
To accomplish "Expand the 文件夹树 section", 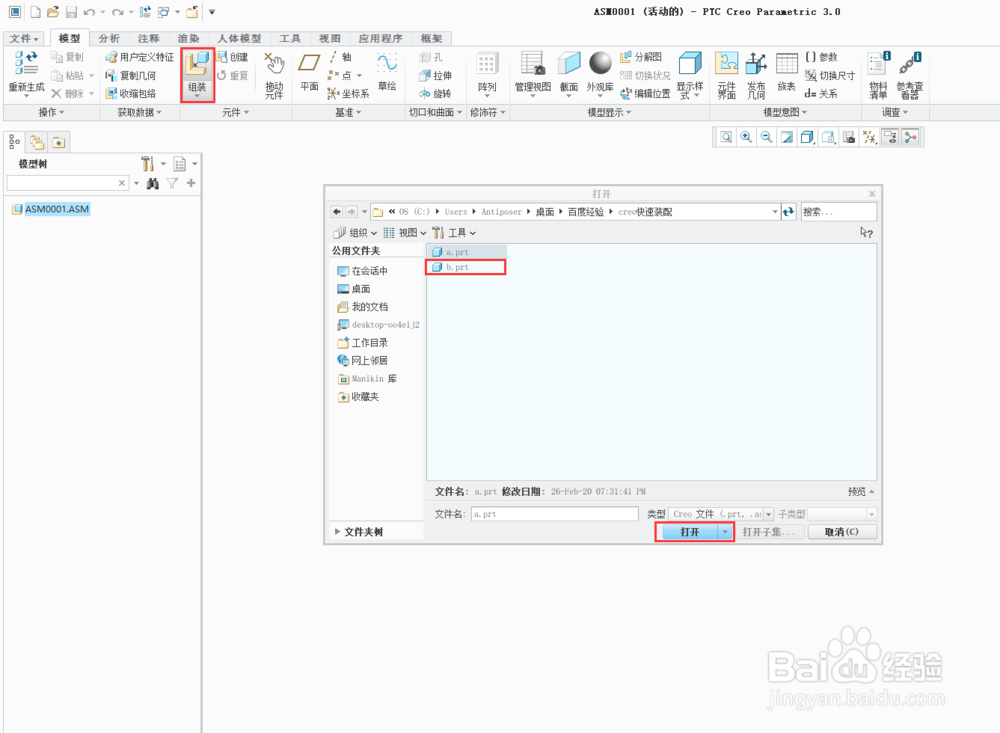I will click(x=358, y=532).
